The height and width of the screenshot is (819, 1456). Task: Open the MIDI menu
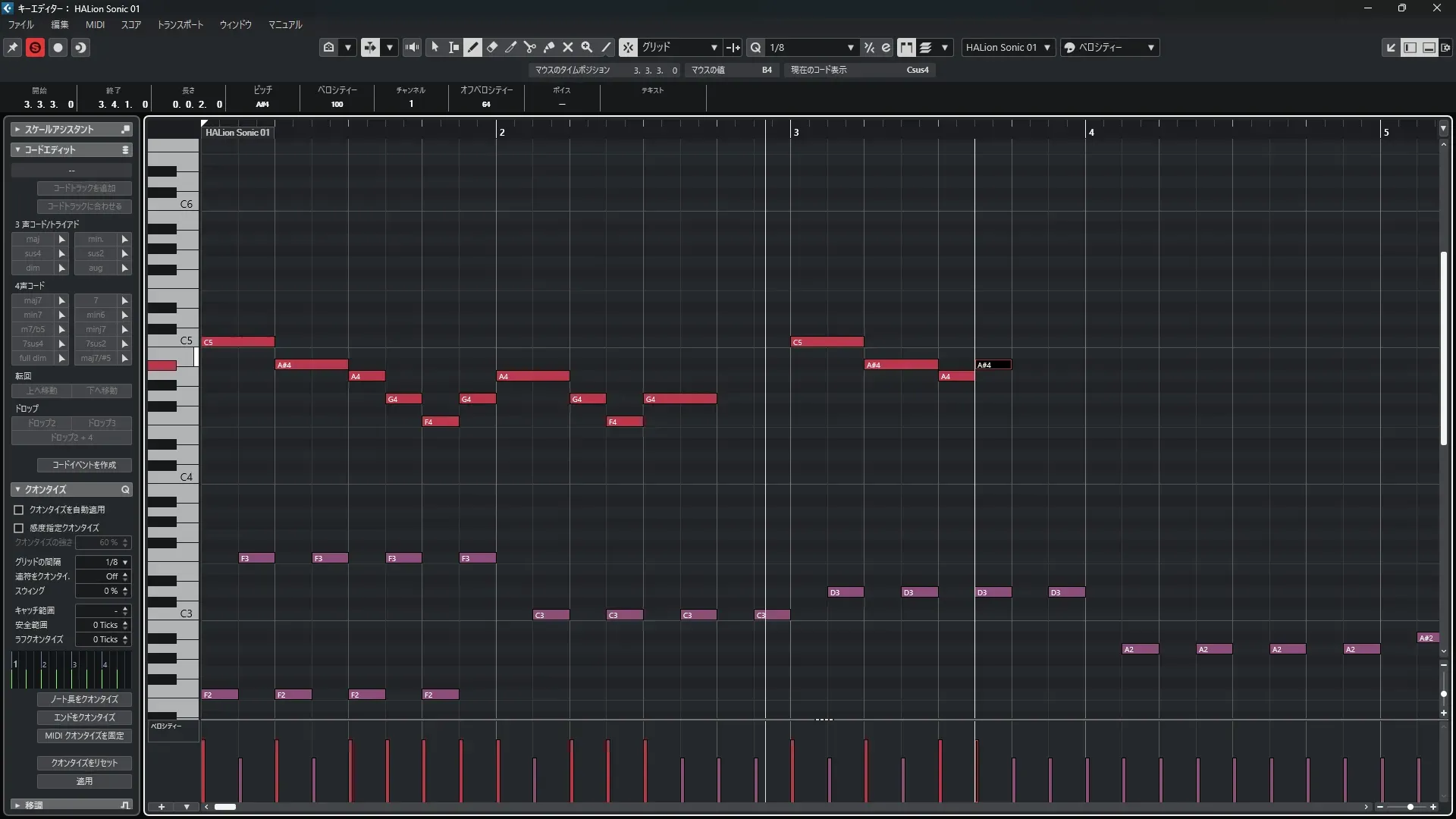click(95, 24)
